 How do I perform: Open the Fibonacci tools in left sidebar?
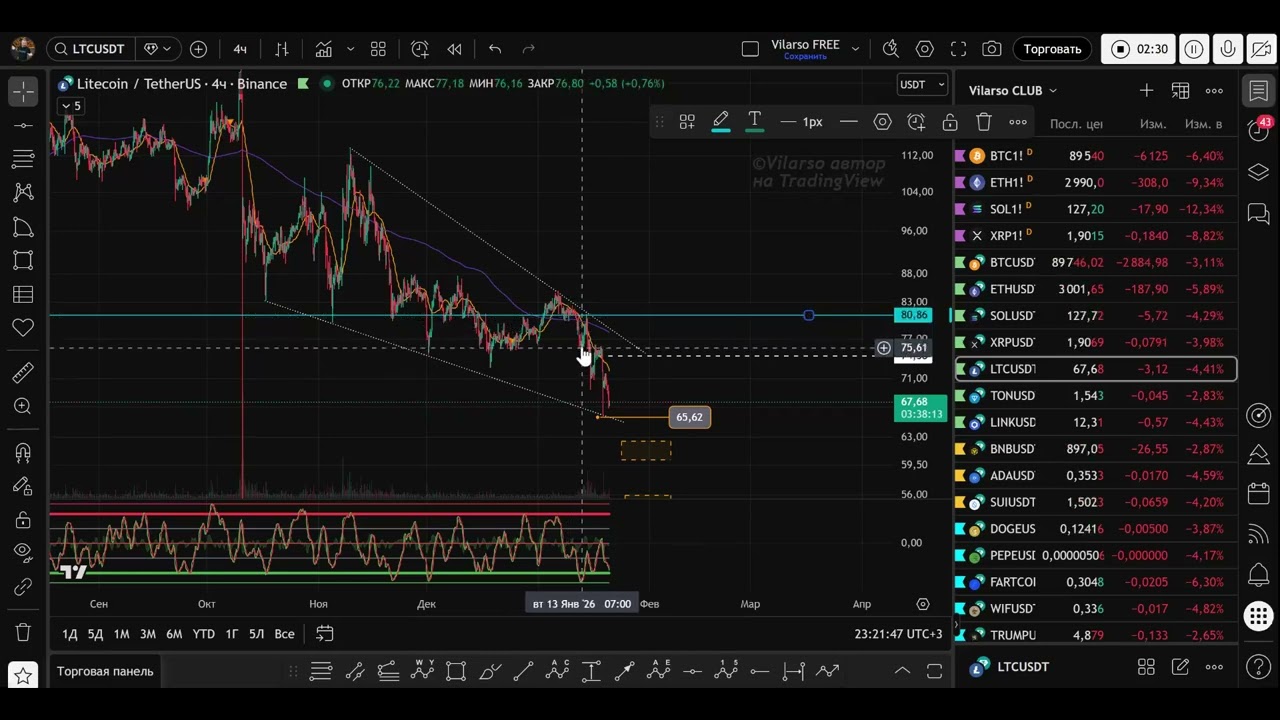[23, 159]
